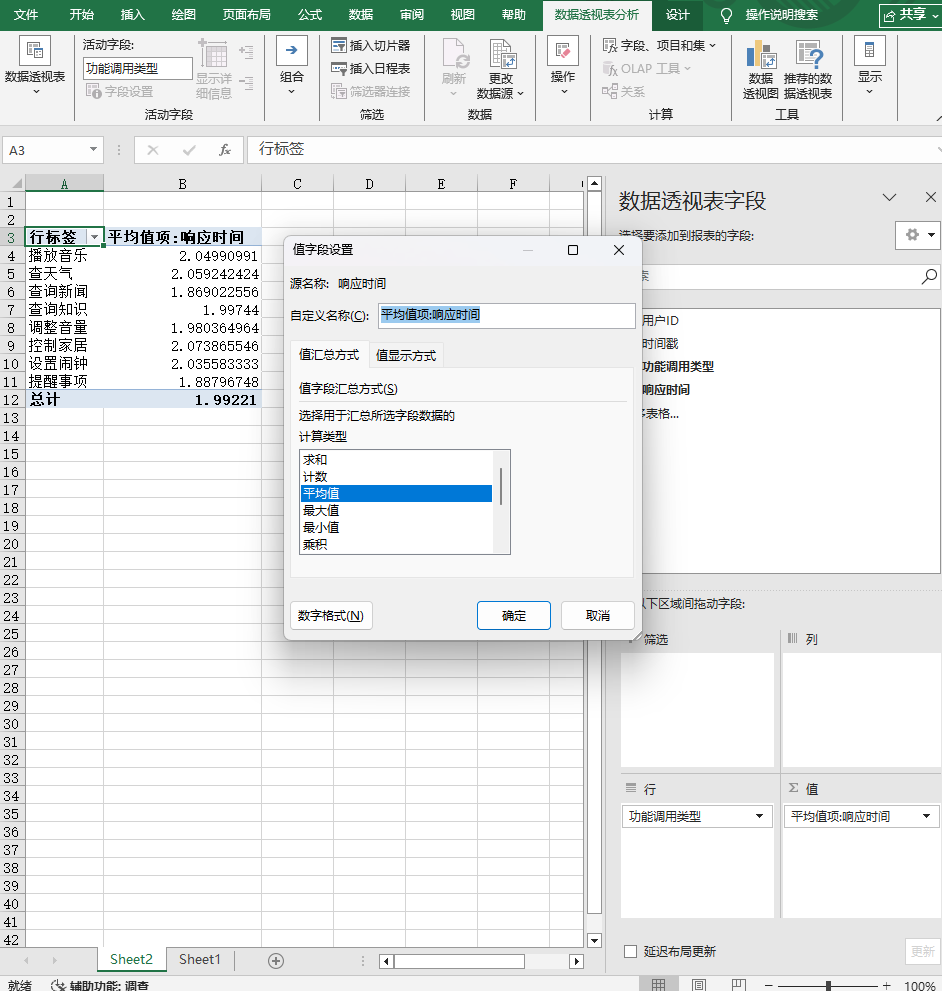Expand field pane options chevron

(890, 198)
